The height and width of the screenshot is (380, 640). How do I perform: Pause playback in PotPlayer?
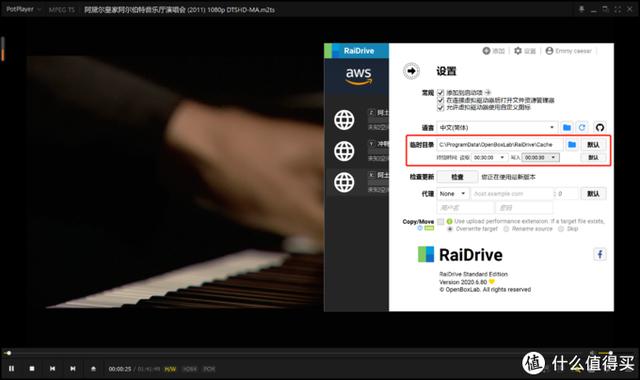click(x=11, y=369)
